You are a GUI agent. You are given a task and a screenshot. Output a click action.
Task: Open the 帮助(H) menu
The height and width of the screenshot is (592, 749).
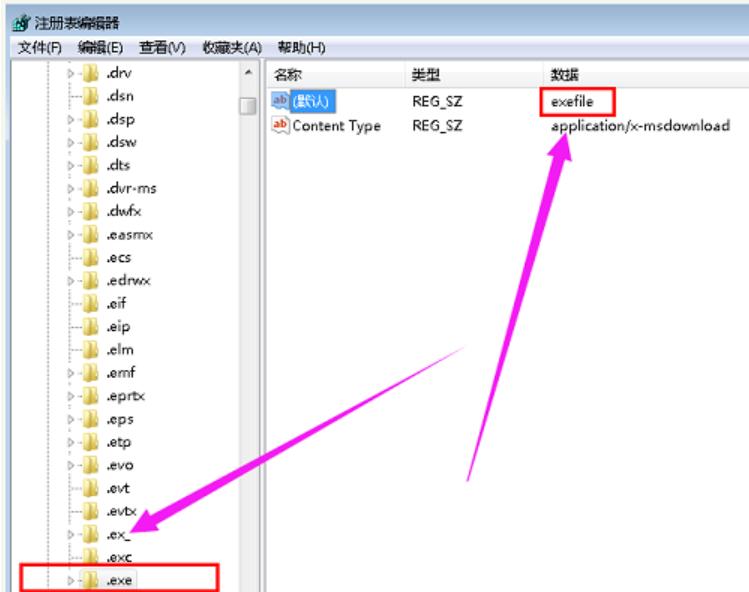click(301, 47)
